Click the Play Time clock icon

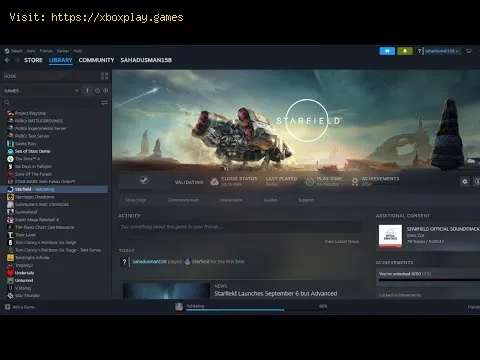coord(310,182)
